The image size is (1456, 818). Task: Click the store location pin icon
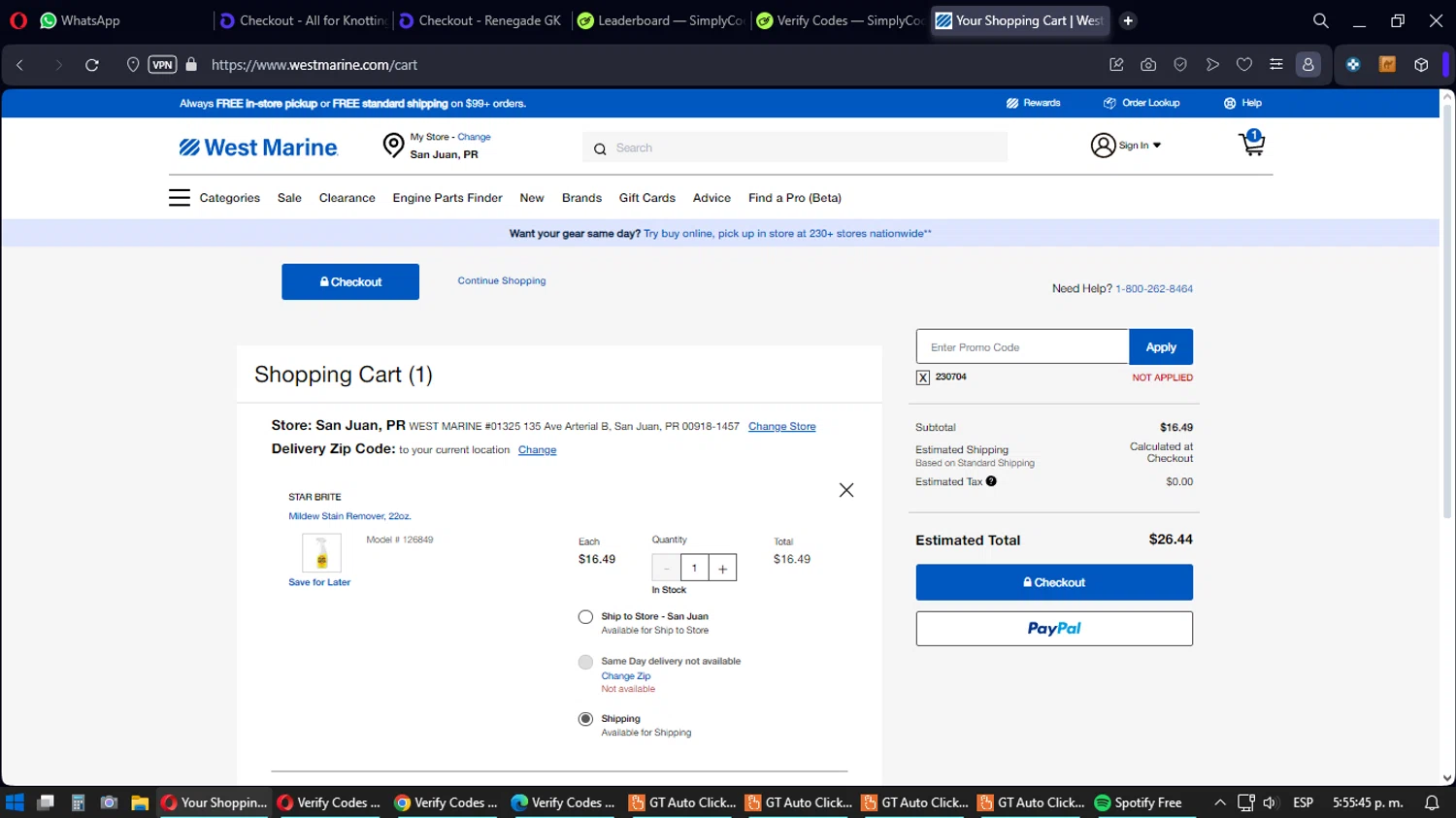point(393,146)
